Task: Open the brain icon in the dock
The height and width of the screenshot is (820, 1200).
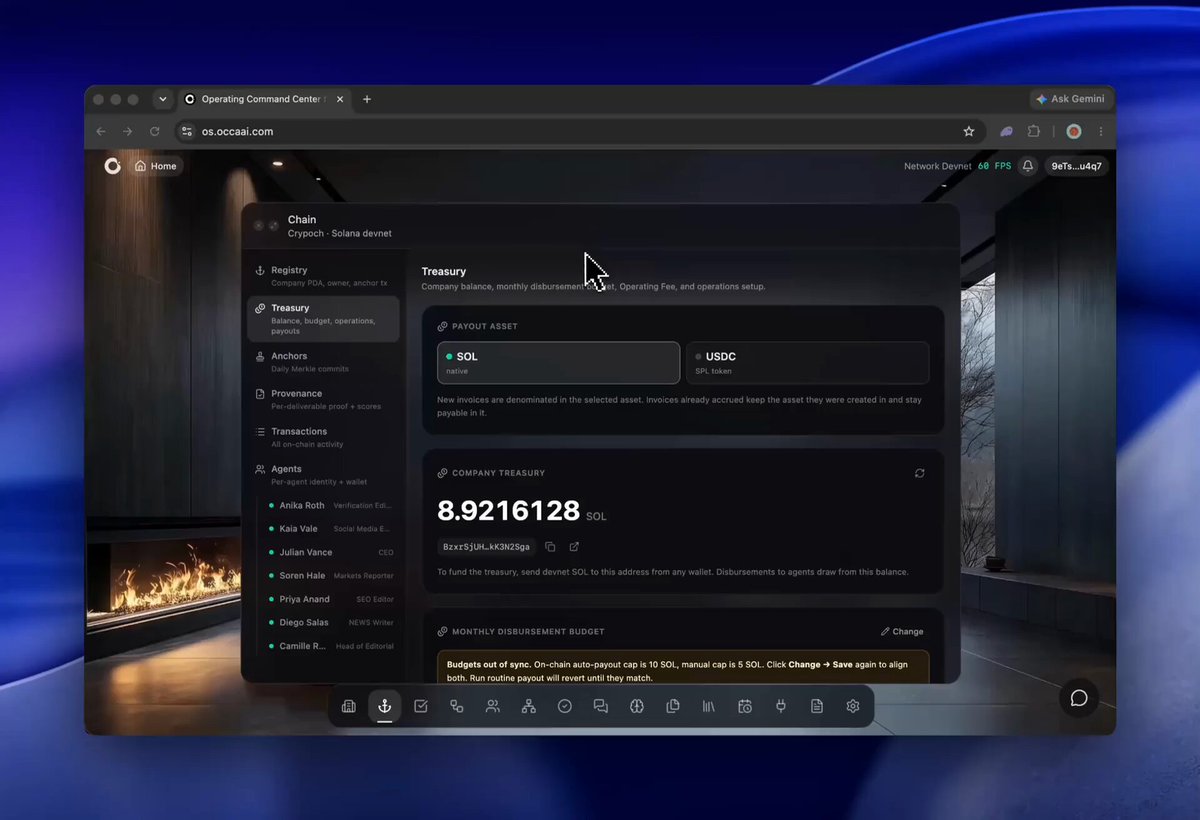Action: point(637,706)
